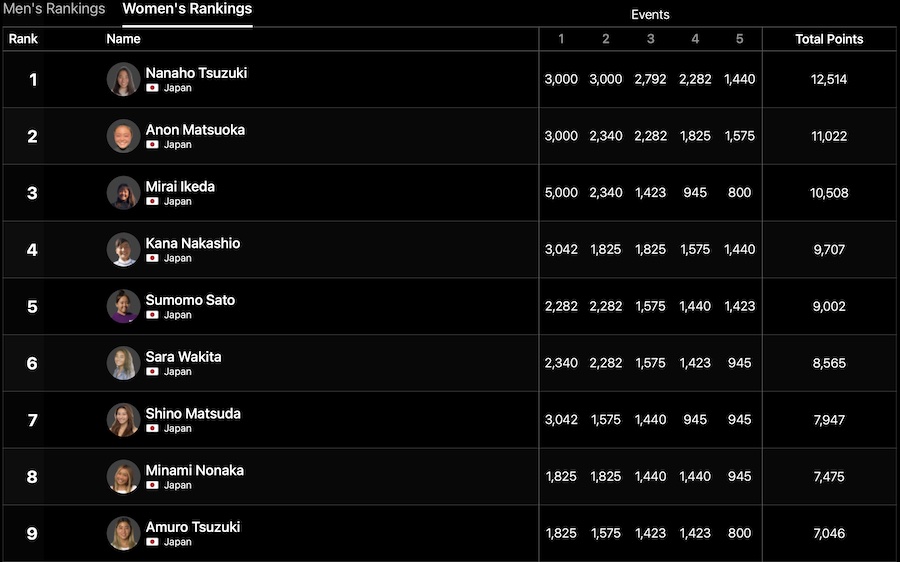Click the Japan flag beside Minami Nonaka
The height and width of the screenshot is (562, 900).
[153, 485]
